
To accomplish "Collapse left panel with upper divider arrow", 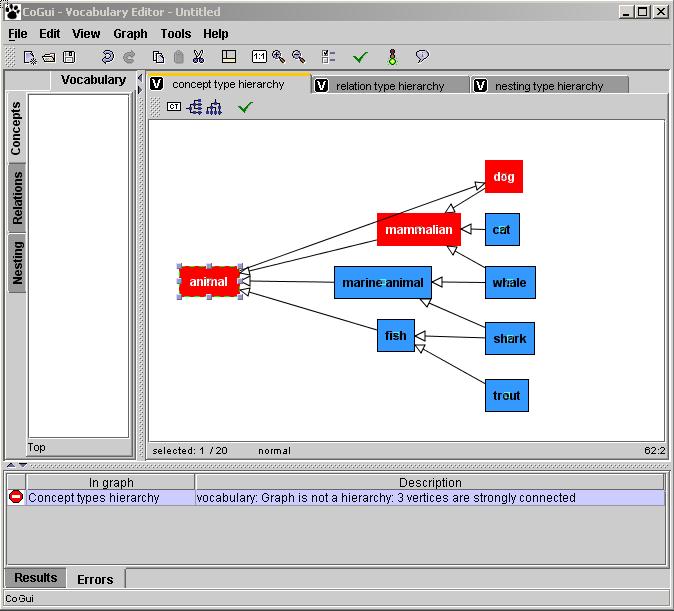I will [140, 78].
